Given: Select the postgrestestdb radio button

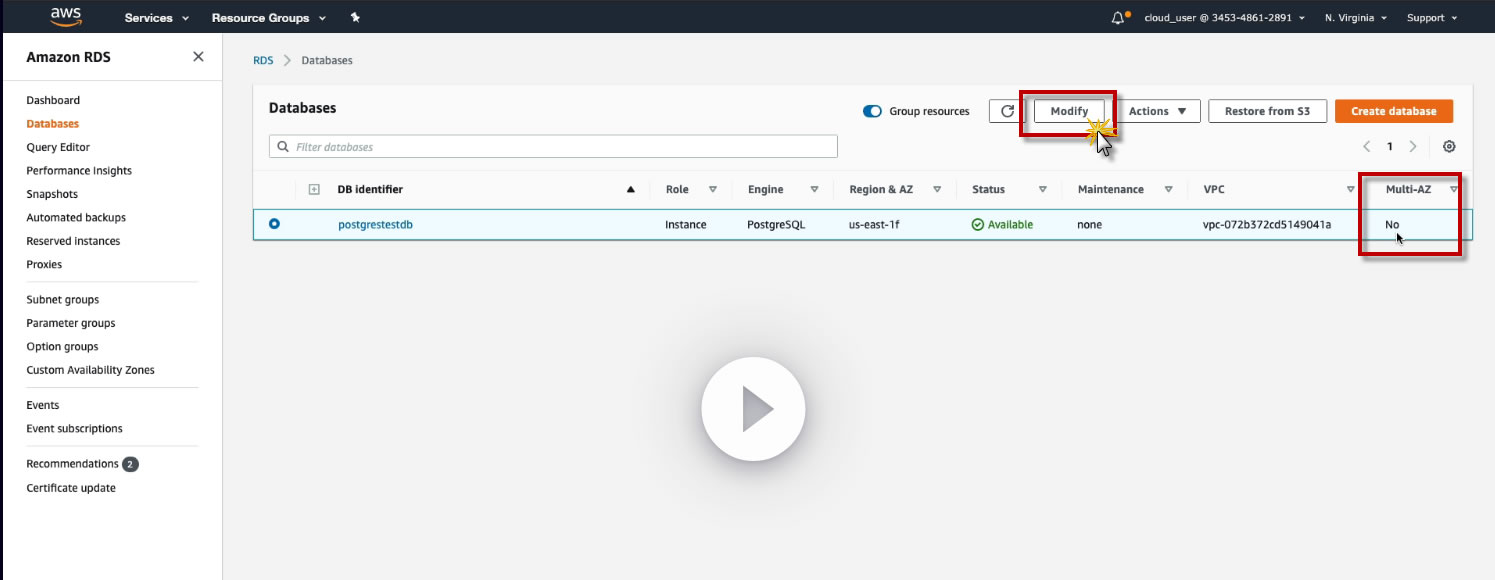Looking at the screenshot, I should point(274,224).
